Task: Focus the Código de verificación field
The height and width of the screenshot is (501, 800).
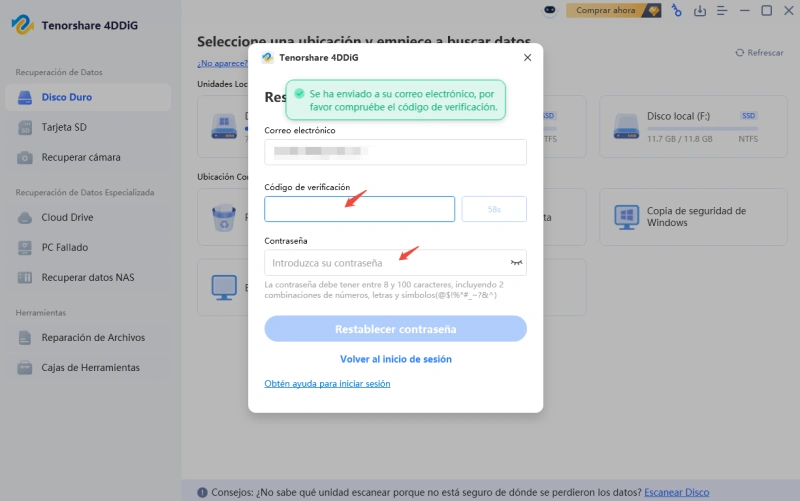Action: 359,209
